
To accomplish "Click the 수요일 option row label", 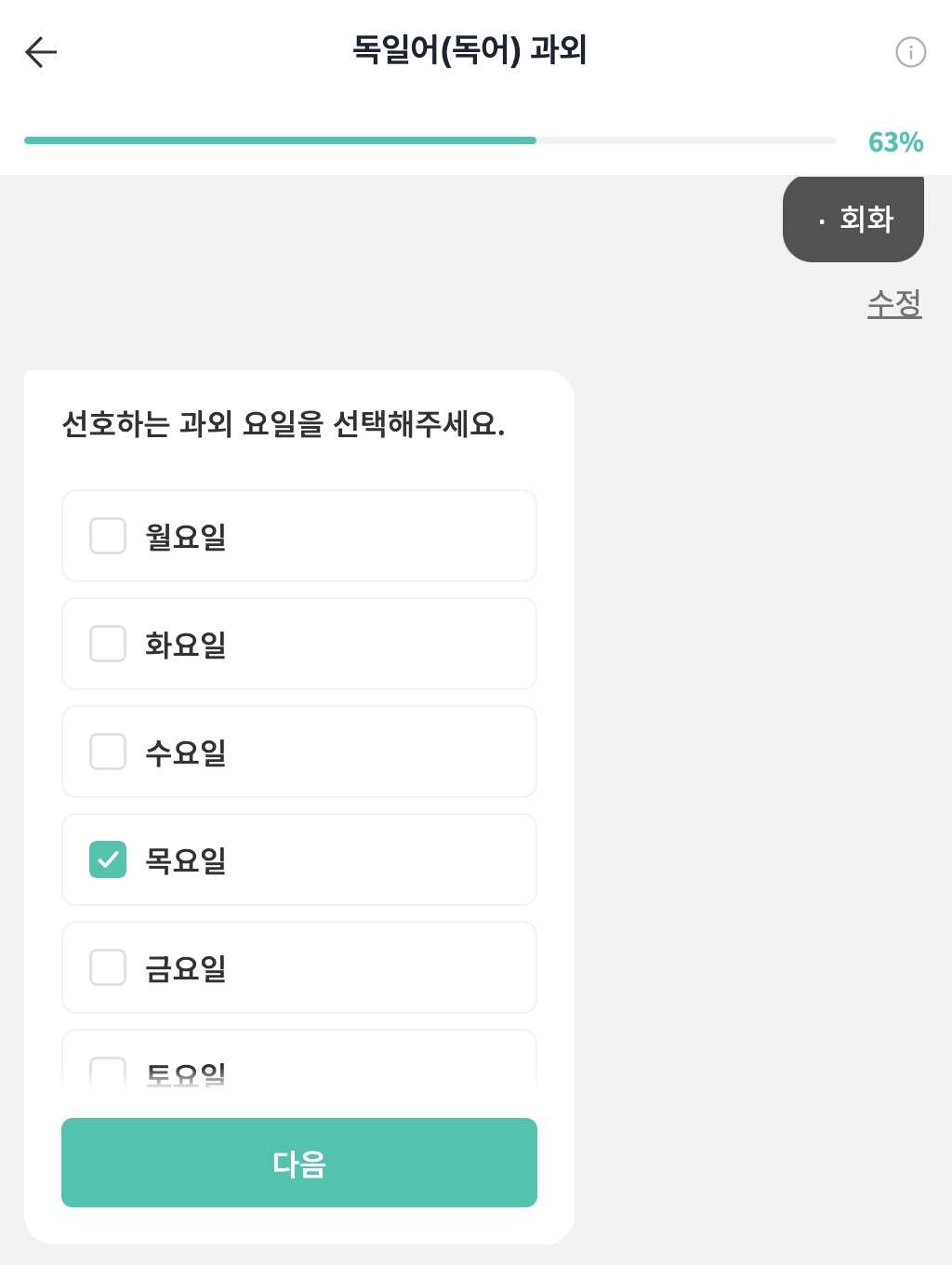I will click(x=186, y=752).
